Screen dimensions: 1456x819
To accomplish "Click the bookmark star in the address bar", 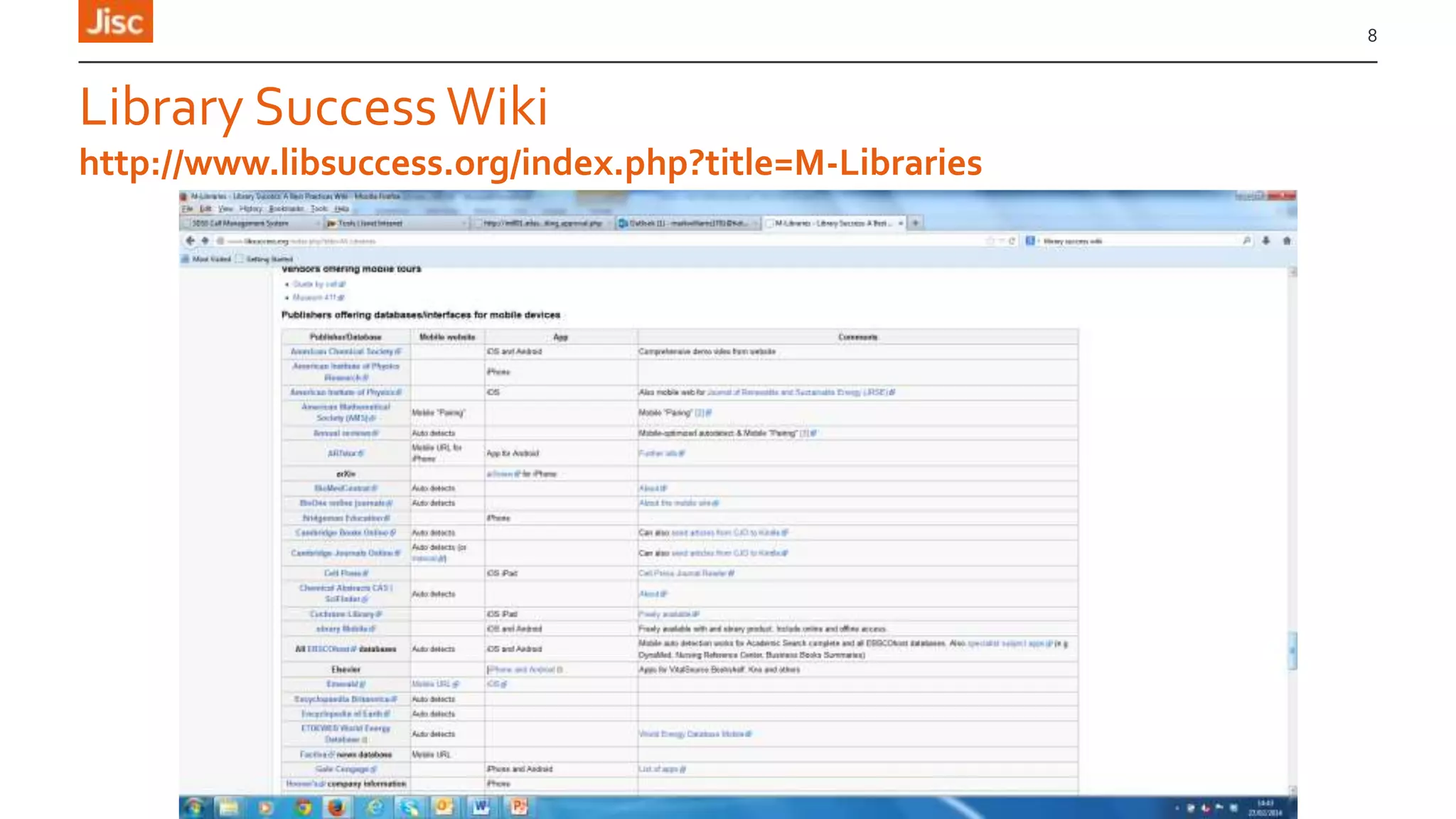I will [990, 241].
